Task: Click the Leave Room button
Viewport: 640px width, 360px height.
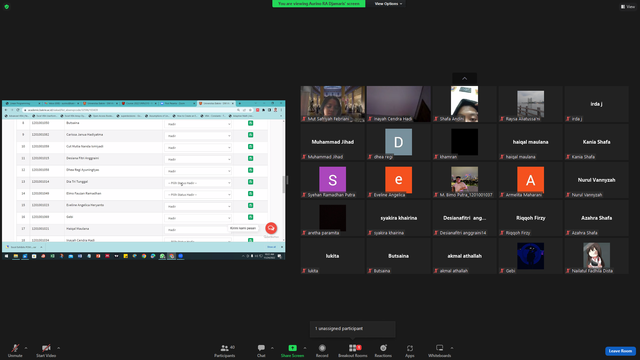Action: [620, 351]
